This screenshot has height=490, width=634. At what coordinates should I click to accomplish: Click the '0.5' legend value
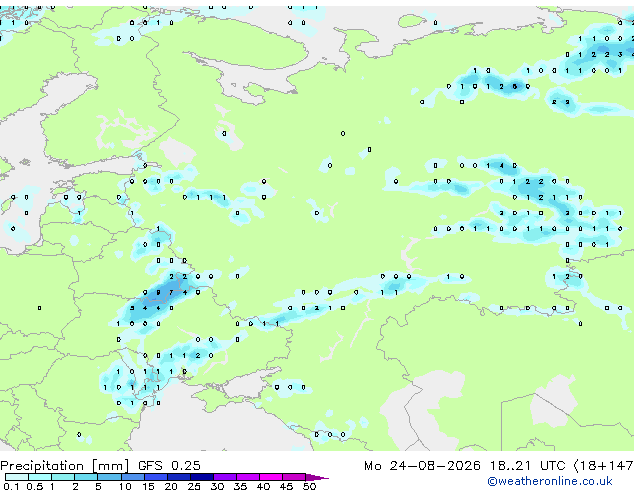coord(35,486)
